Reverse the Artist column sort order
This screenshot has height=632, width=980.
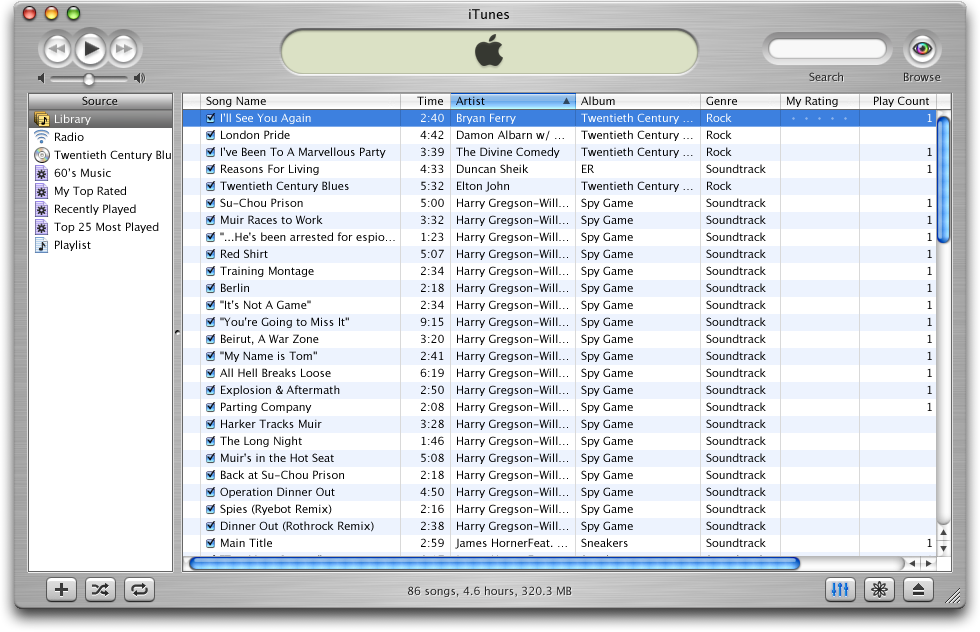[512, 100]
